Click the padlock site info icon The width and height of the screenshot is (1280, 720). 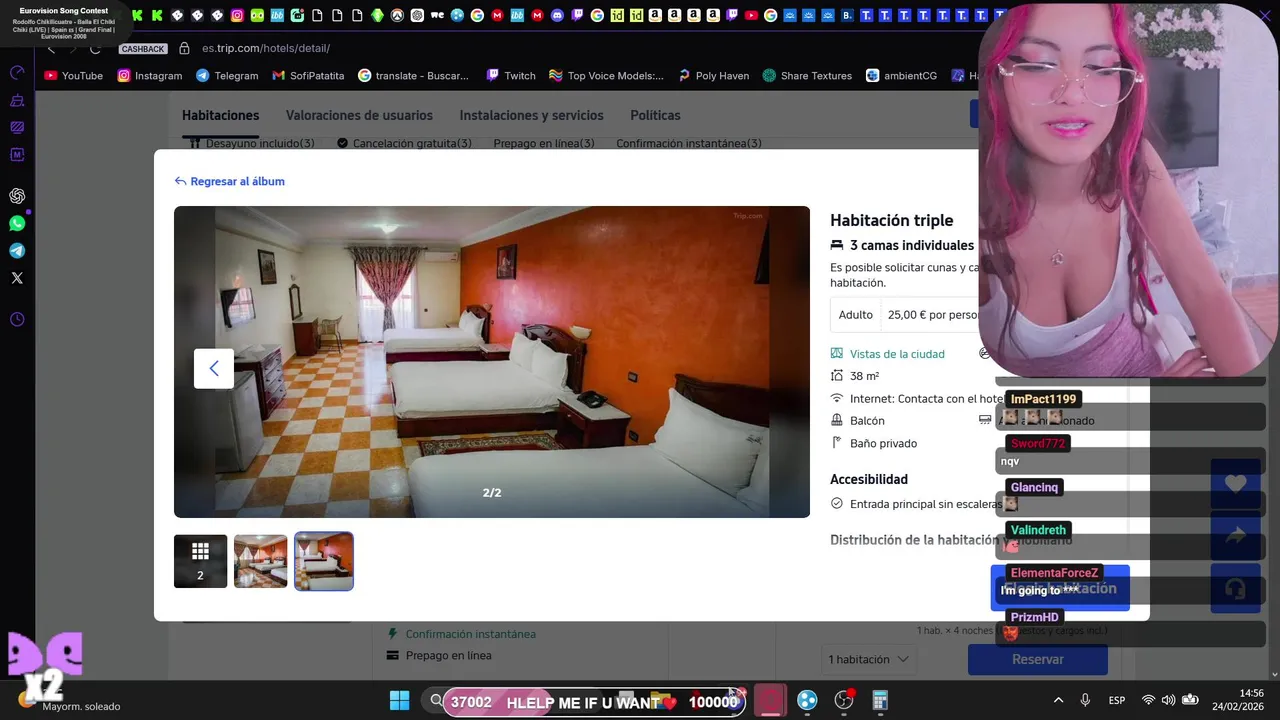pyautogui.click(x=184, y=48)
